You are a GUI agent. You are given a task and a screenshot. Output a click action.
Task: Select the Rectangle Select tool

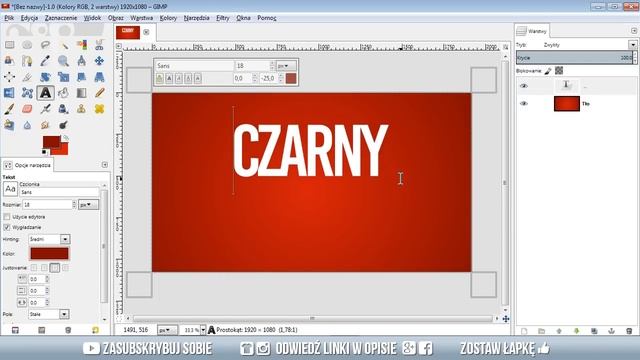(9, 45)
